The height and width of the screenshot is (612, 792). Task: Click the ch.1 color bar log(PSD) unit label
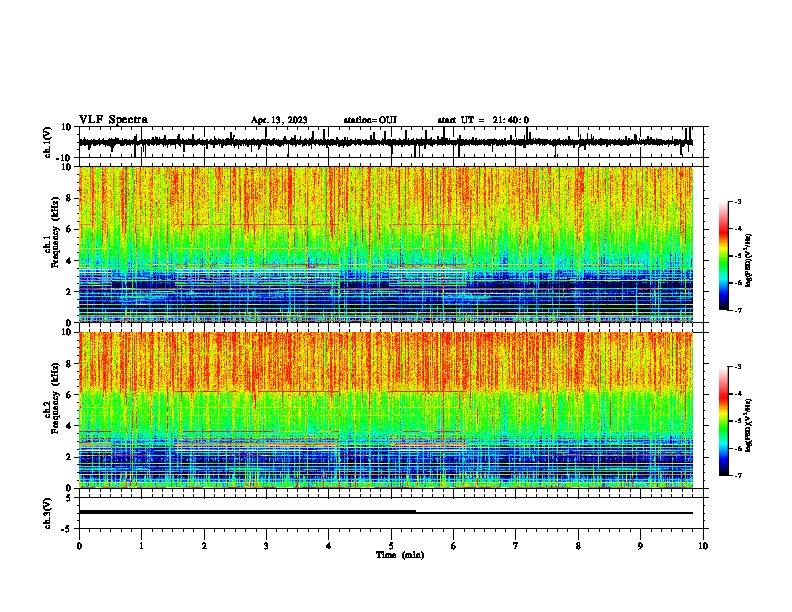pos(749,260)
